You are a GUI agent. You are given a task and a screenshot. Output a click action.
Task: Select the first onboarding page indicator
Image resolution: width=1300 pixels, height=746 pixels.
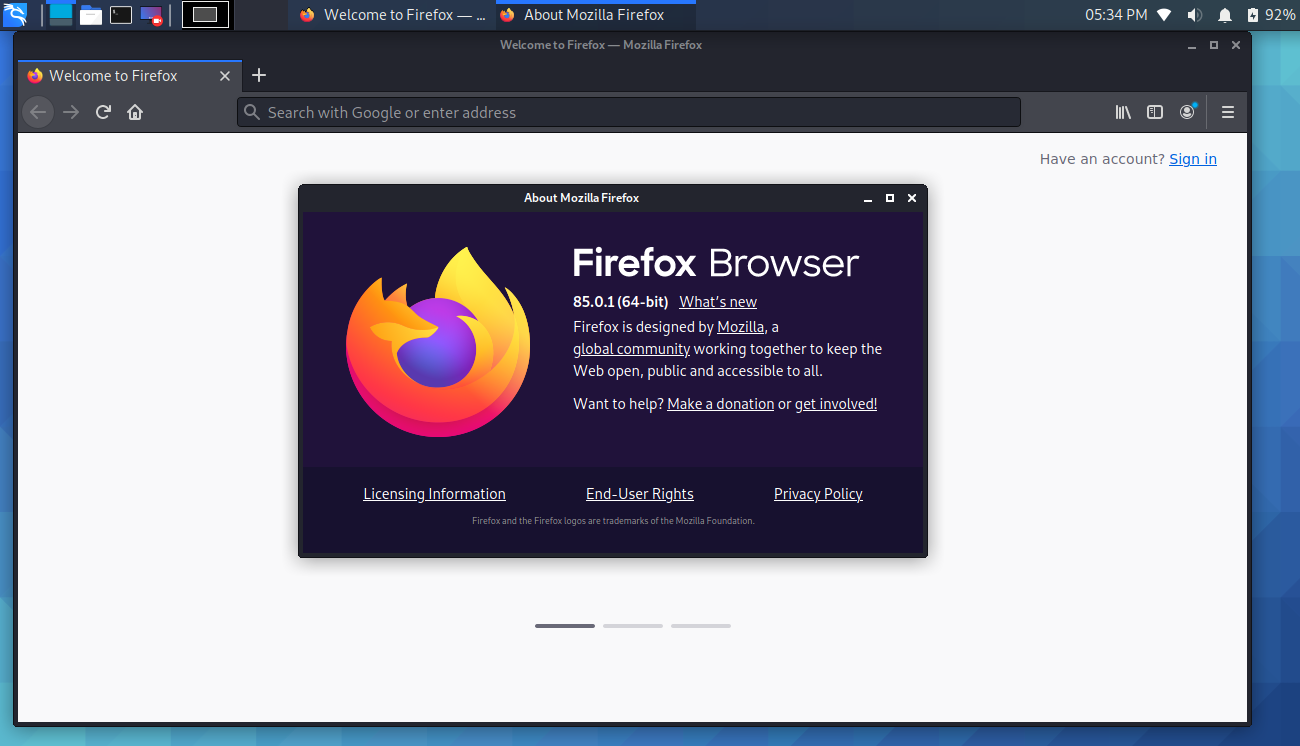[x=565, y=626]
